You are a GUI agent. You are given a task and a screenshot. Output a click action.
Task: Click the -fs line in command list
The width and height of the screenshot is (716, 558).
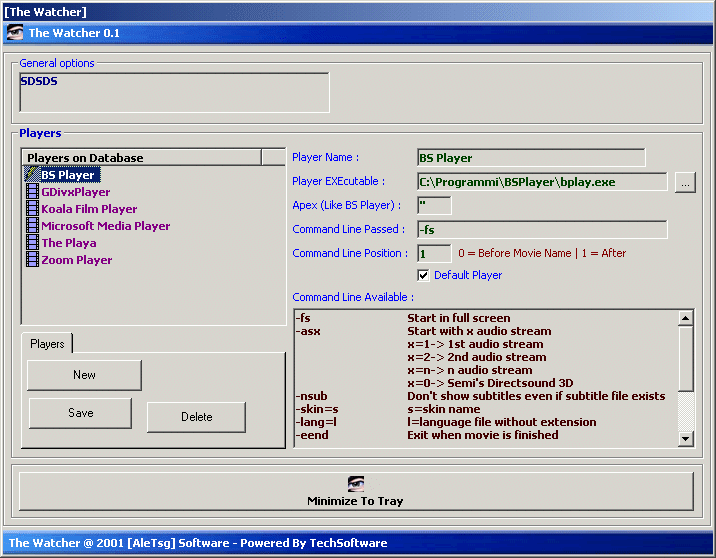pos(403,318)
